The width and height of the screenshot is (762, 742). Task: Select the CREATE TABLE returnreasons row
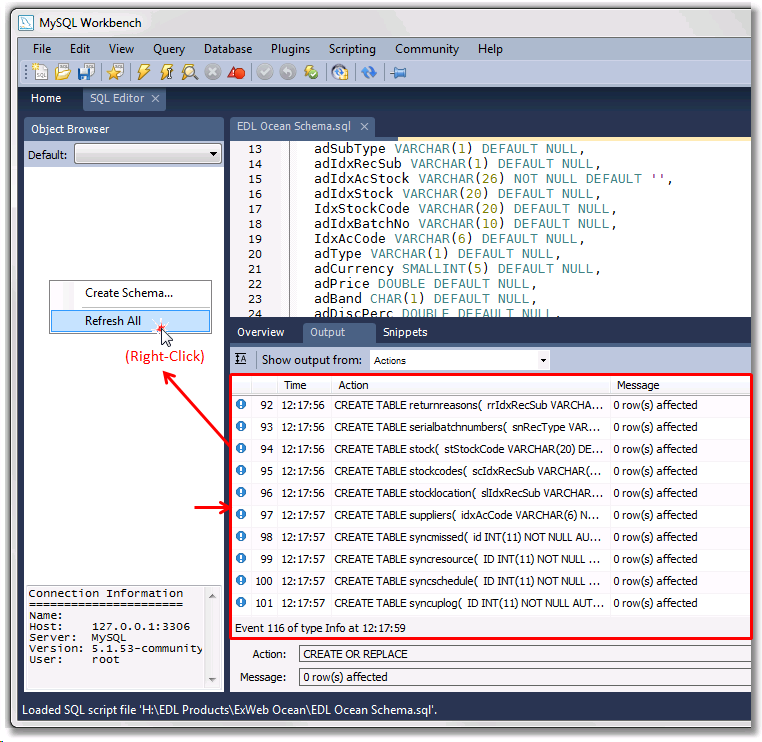click(491, 405)
